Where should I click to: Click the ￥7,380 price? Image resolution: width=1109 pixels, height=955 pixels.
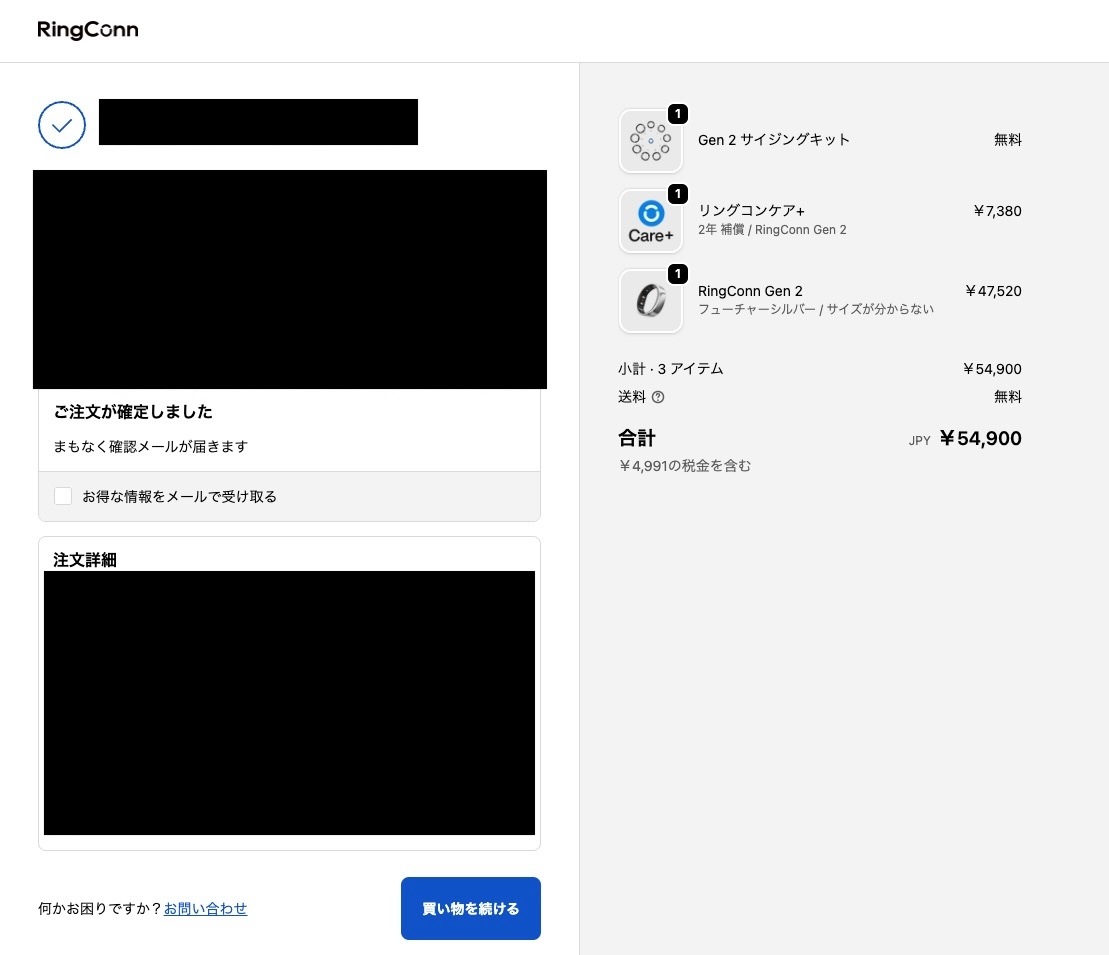[x=997, y=211]
